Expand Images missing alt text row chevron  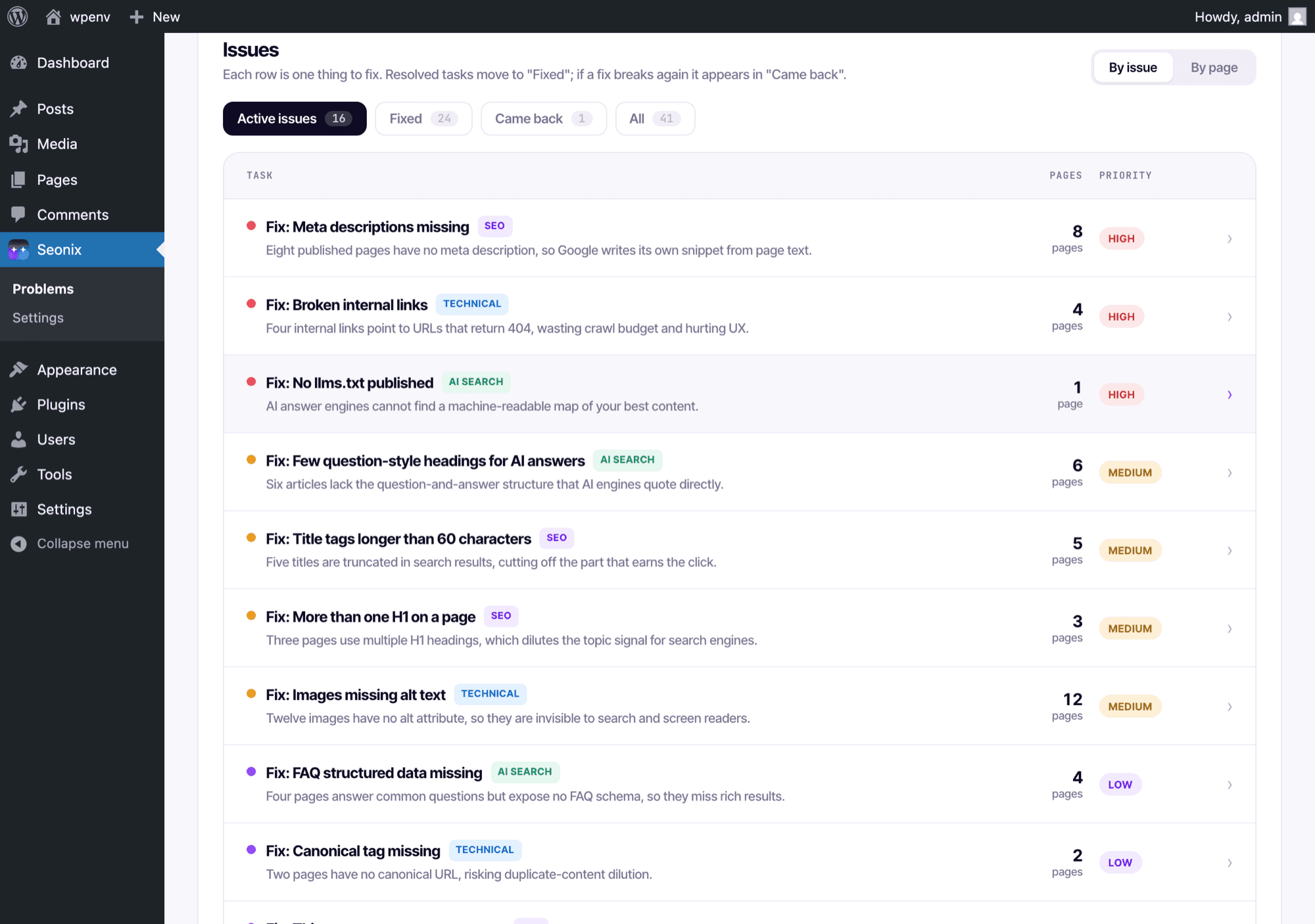coord(1229,706)
